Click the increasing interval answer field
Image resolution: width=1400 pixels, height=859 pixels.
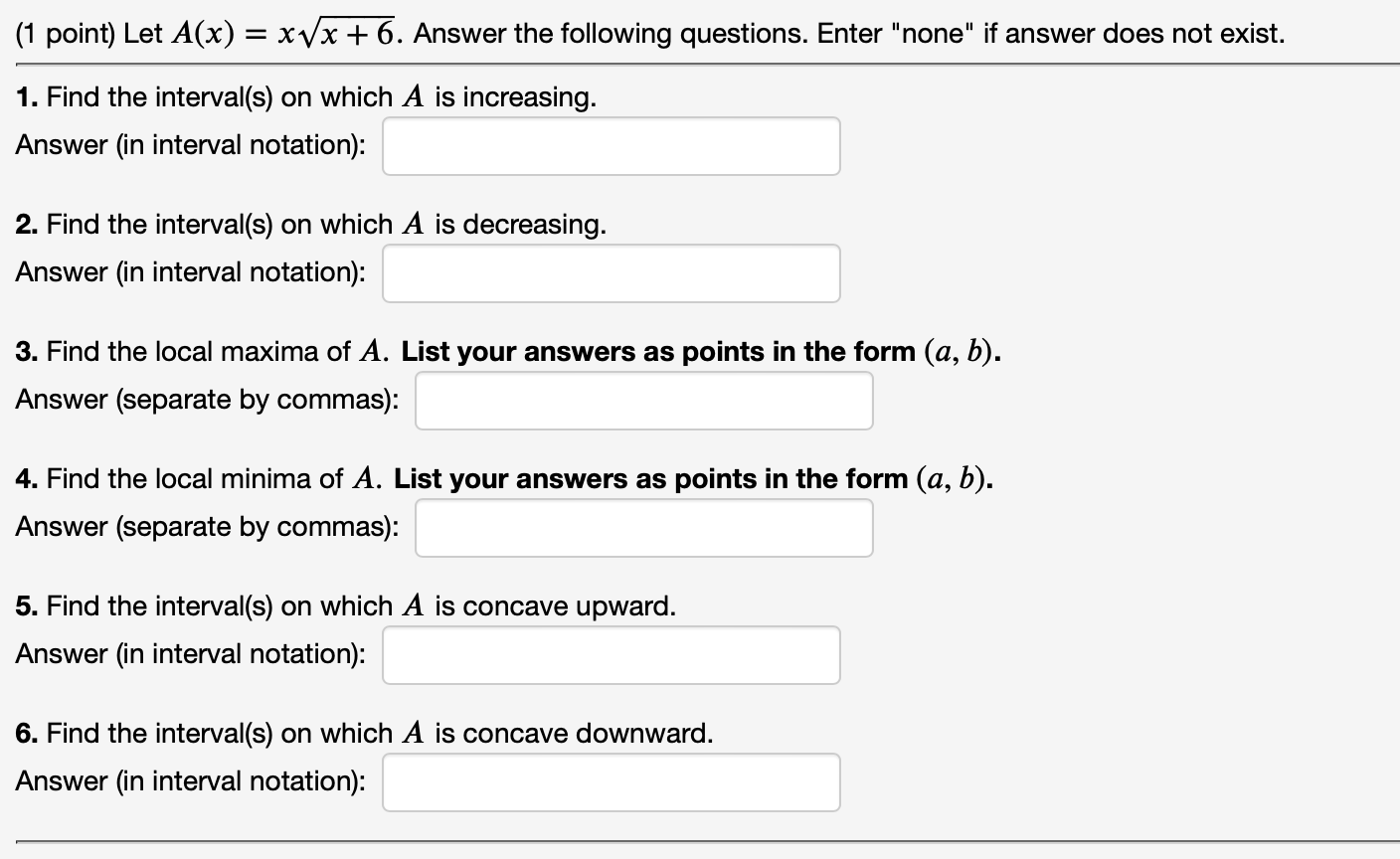click(x=611, y=145)
